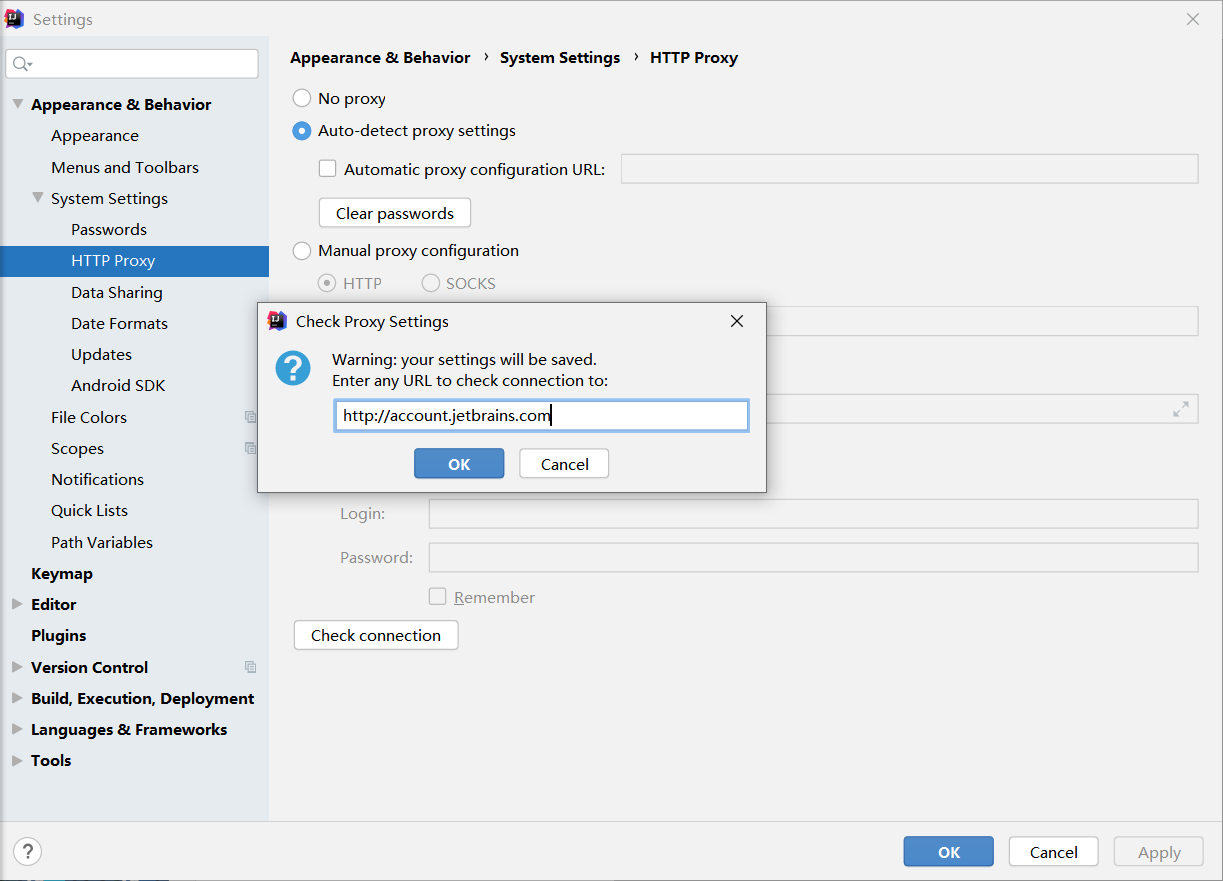Click the project-settings icon beside Version Control
The height and width of the screenshot is (881, 1223).
click(x=250, y=667)
